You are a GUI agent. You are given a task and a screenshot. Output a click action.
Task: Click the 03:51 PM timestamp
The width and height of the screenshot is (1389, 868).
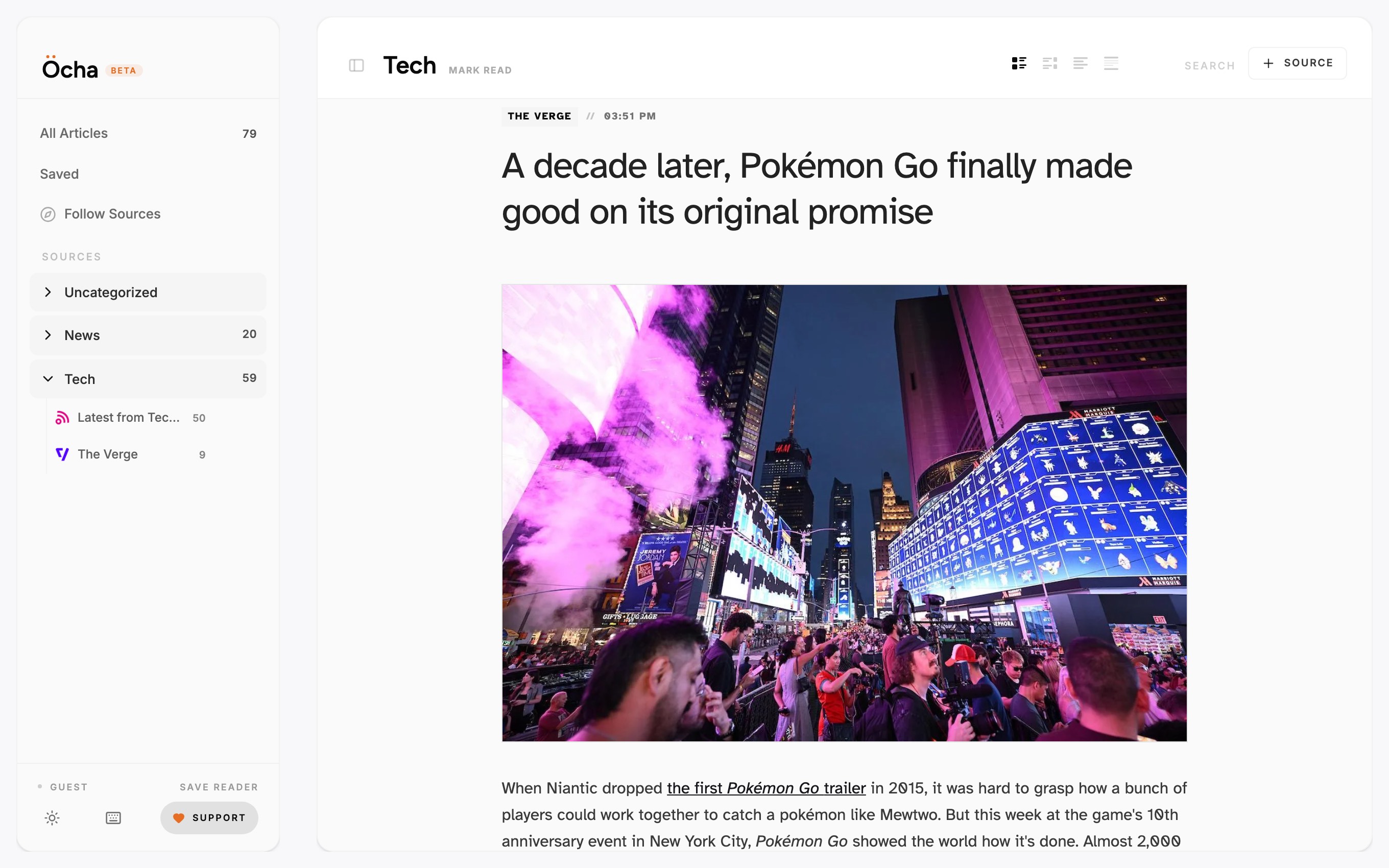click(x=630, y=116)
